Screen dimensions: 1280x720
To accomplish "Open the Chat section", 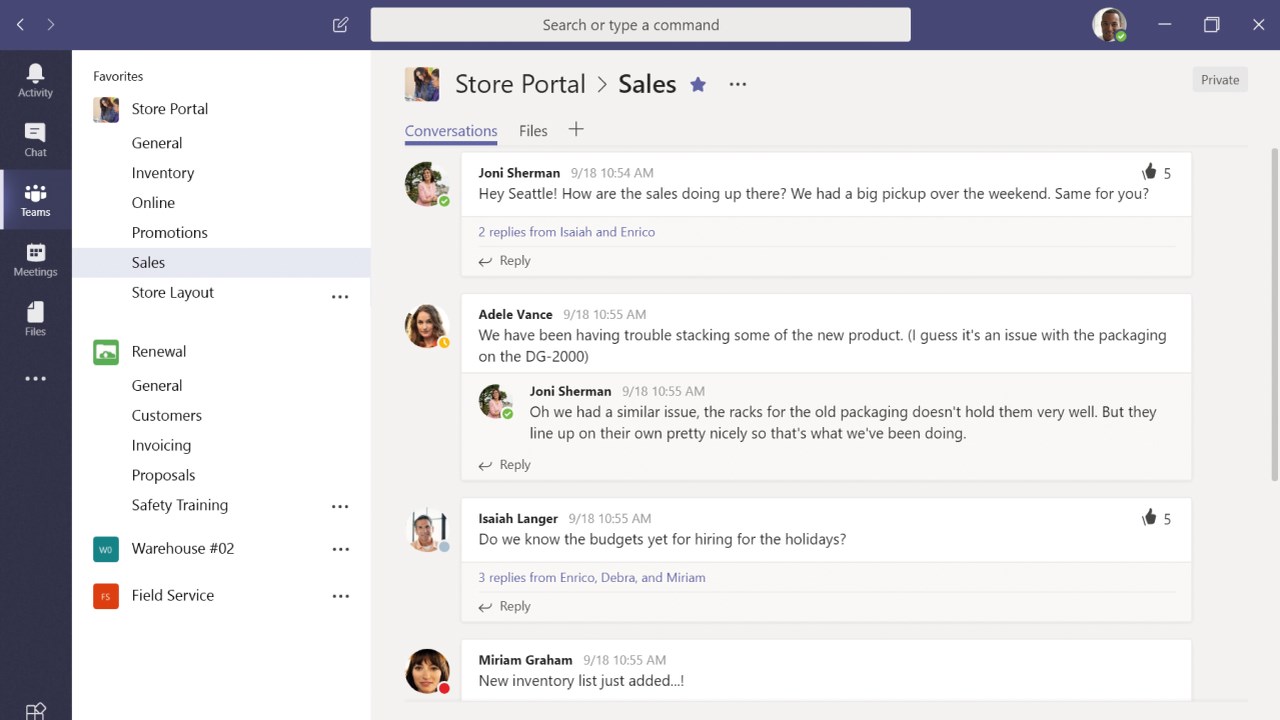I will click(35, 139).
